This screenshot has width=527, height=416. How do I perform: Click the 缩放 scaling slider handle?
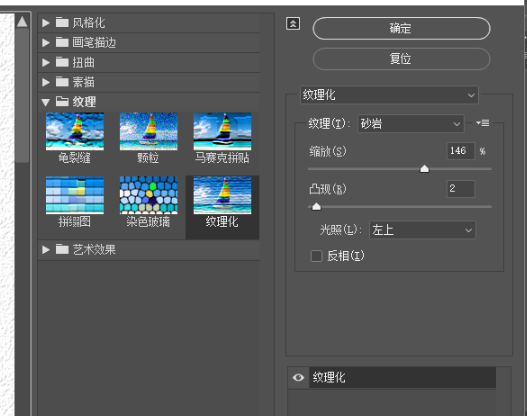[424, 168]
